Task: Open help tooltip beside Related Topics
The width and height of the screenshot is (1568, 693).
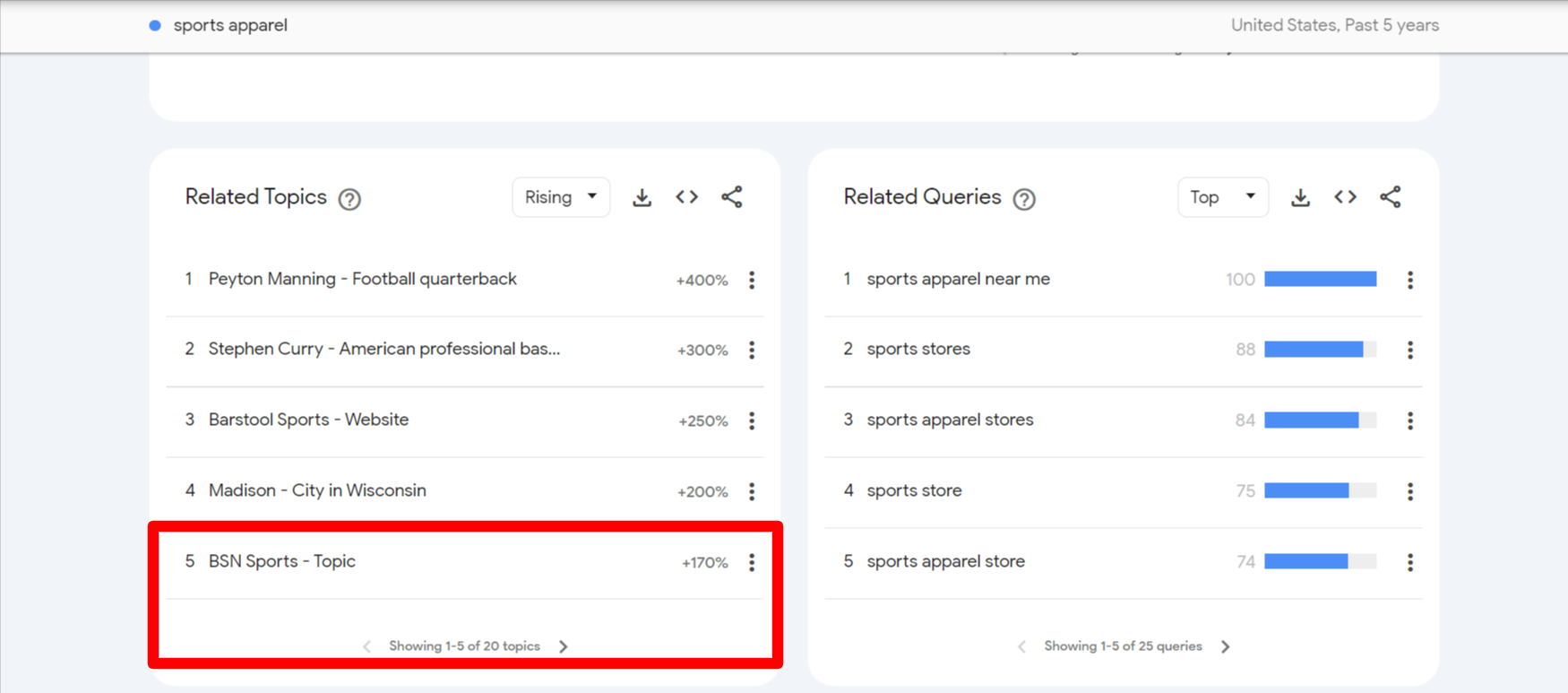Action: click(349, 199)
